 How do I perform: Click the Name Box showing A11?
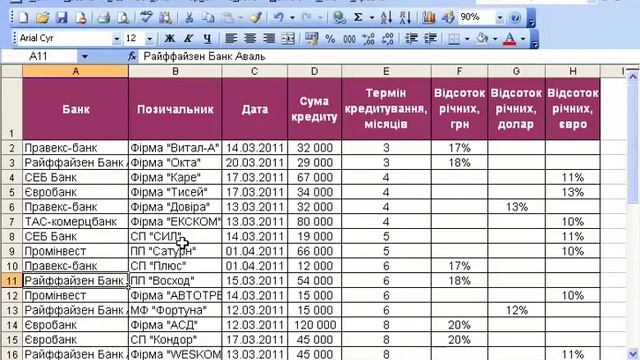click(39, 56)
